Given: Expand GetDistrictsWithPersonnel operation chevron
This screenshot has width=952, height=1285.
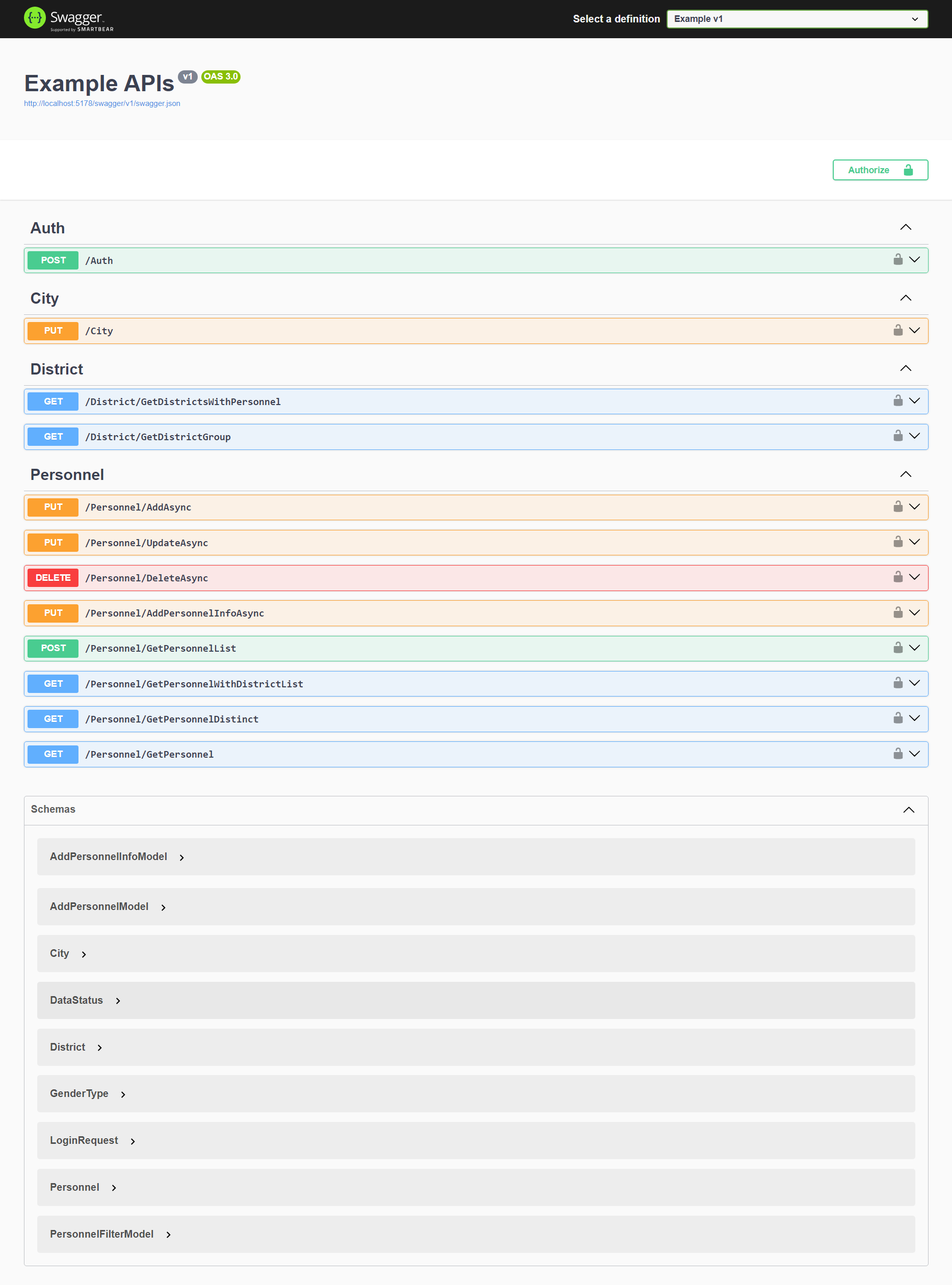Looking at the screenshot, I should coord(914,401).
